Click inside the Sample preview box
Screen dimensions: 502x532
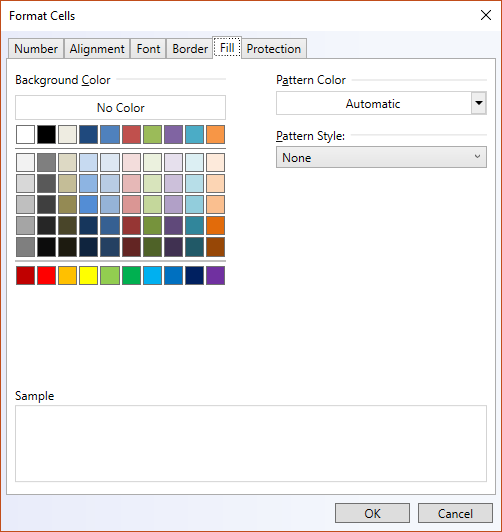click(251, 443)
